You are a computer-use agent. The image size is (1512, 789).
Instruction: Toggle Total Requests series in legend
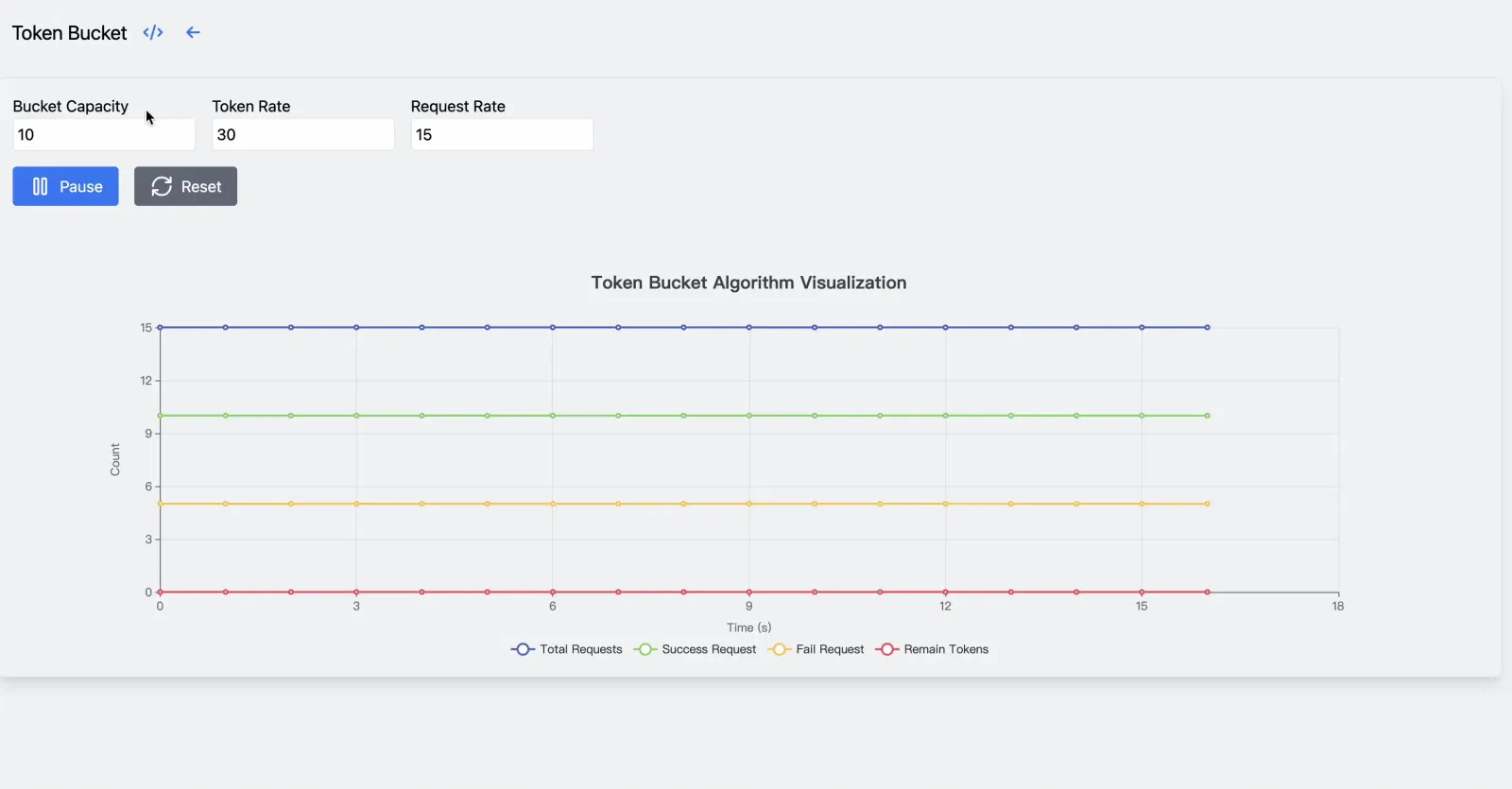coord(580,649)
